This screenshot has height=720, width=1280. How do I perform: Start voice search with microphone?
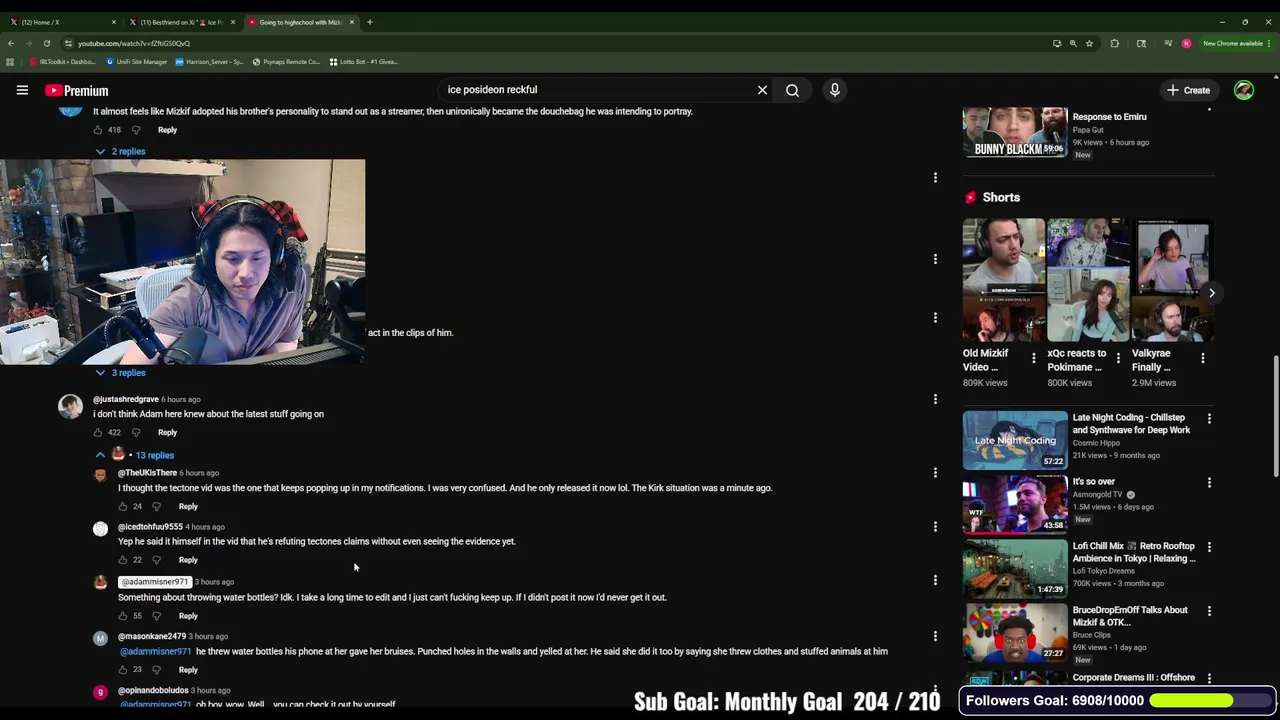pos(835,90)
